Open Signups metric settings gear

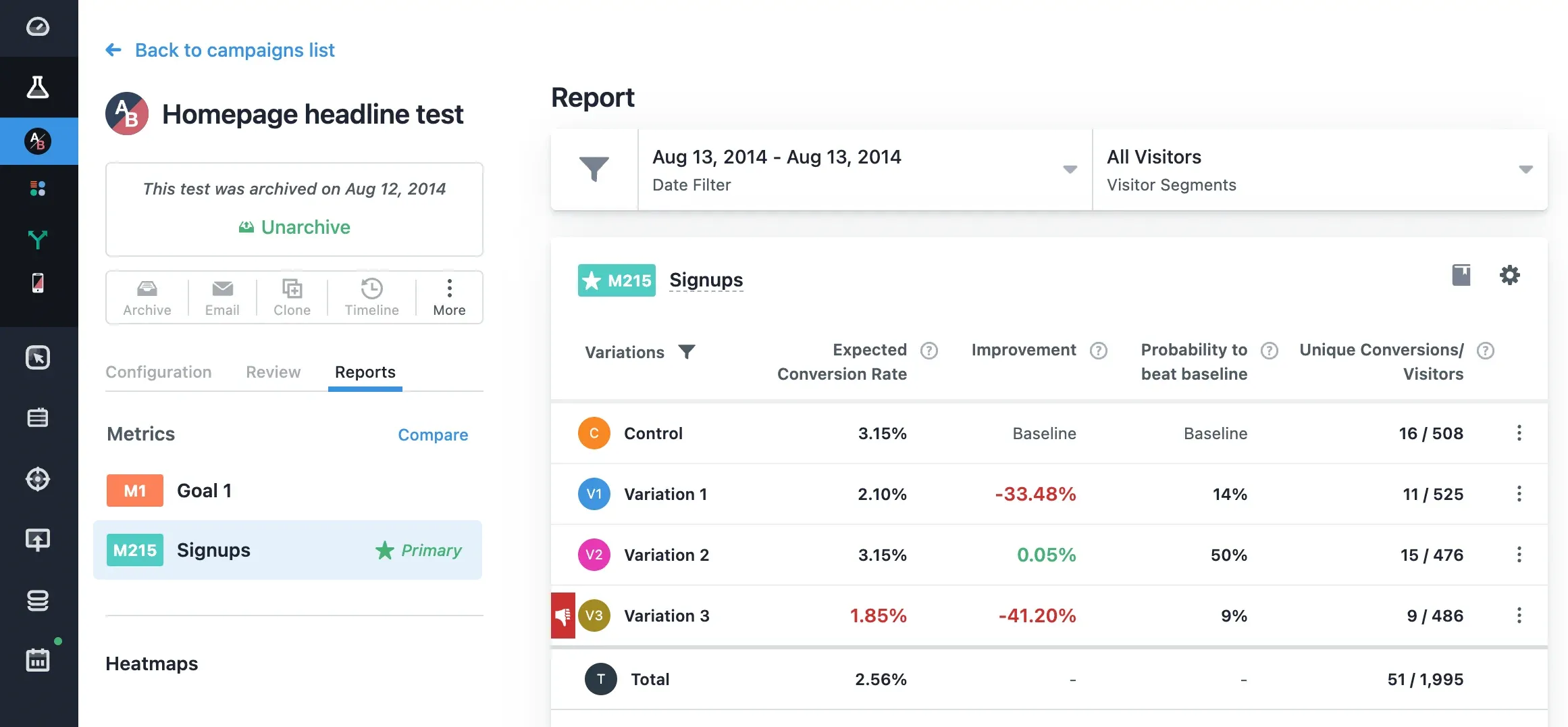click(x=1509, y=275)
